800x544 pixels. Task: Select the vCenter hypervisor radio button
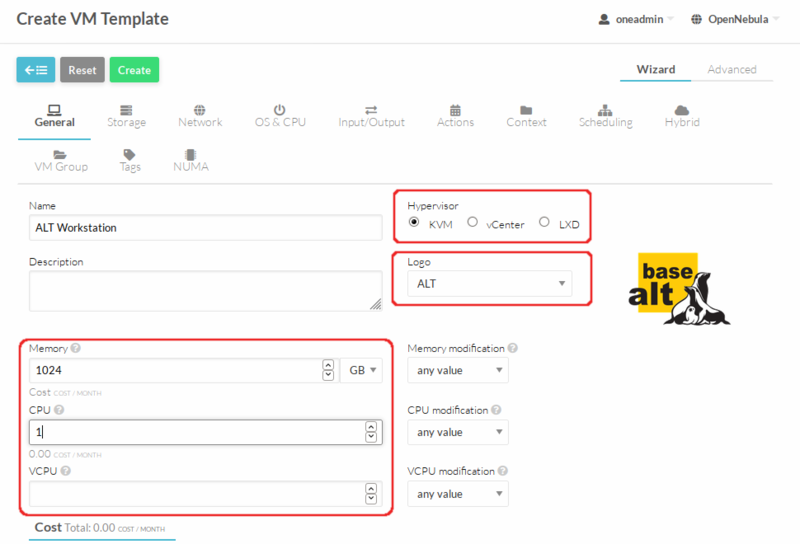click(x=472, y=222)
